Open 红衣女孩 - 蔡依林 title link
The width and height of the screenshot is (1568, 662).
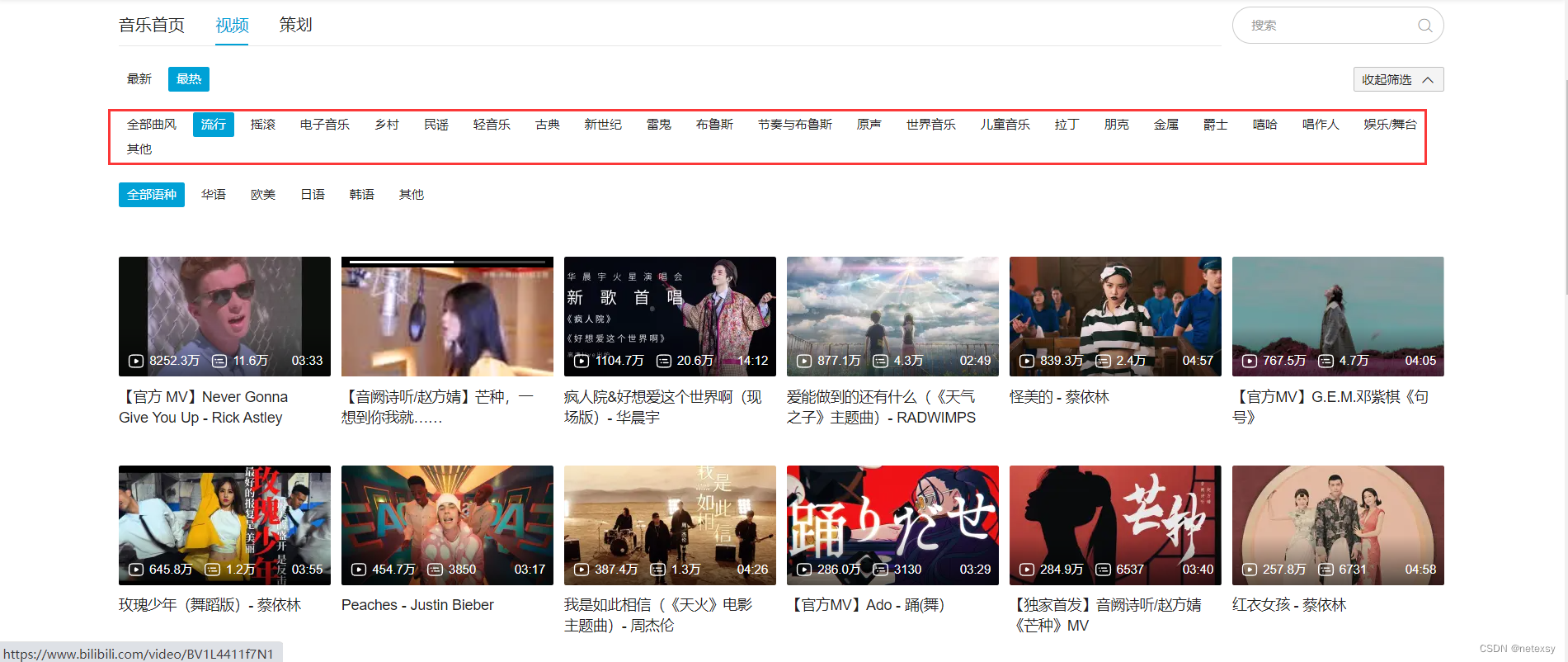pyautogui.click(x=1289, y=605)
